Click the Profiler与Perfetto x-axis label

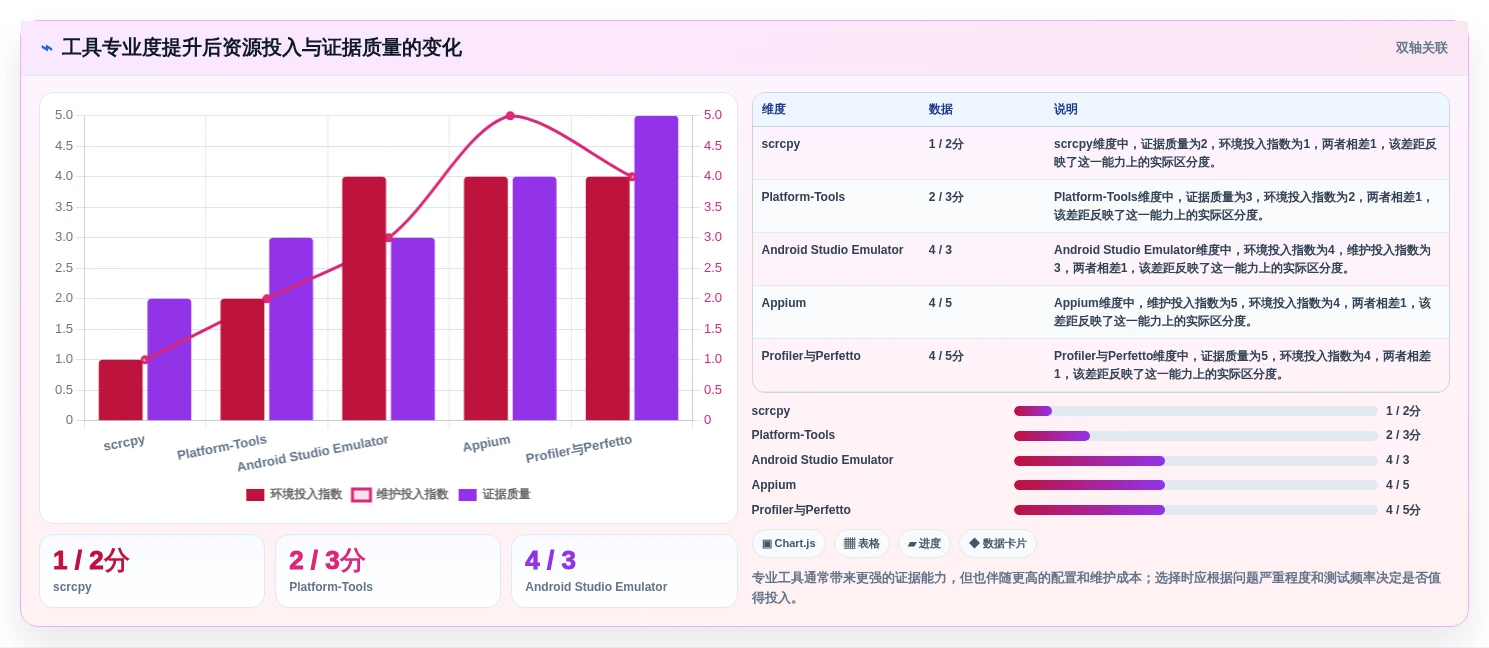[x=579, y=449]
